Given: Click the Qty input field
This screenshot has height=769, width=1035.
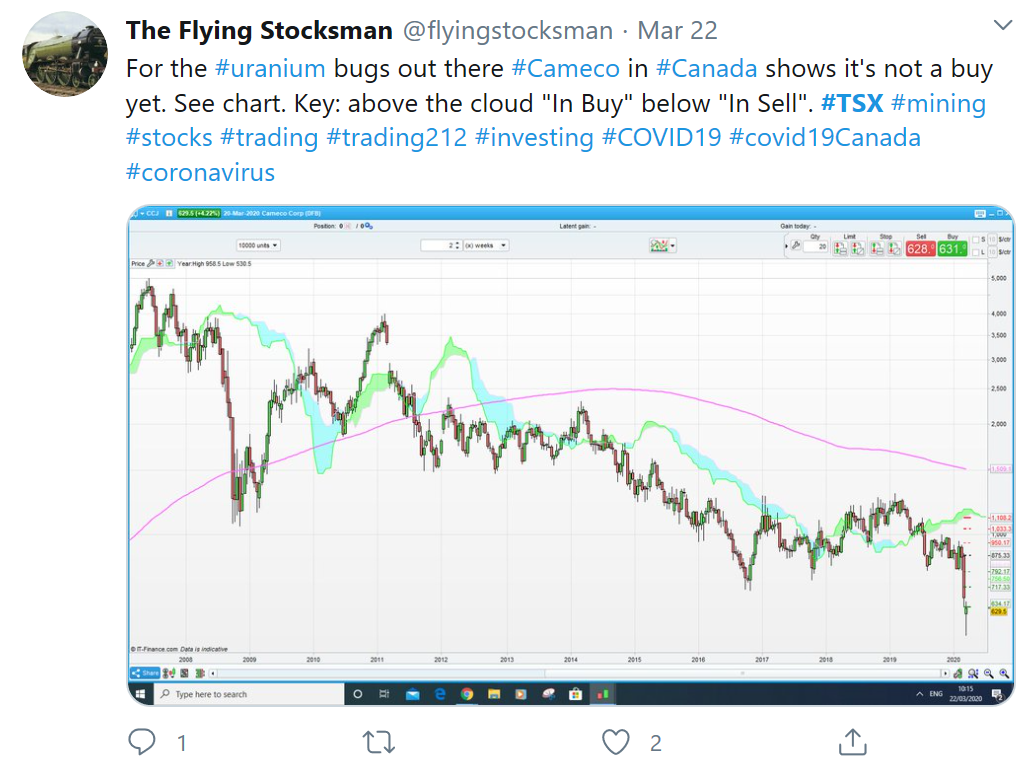Looking at the screenshot, I should pyautogui.click(x=815, y=246).
